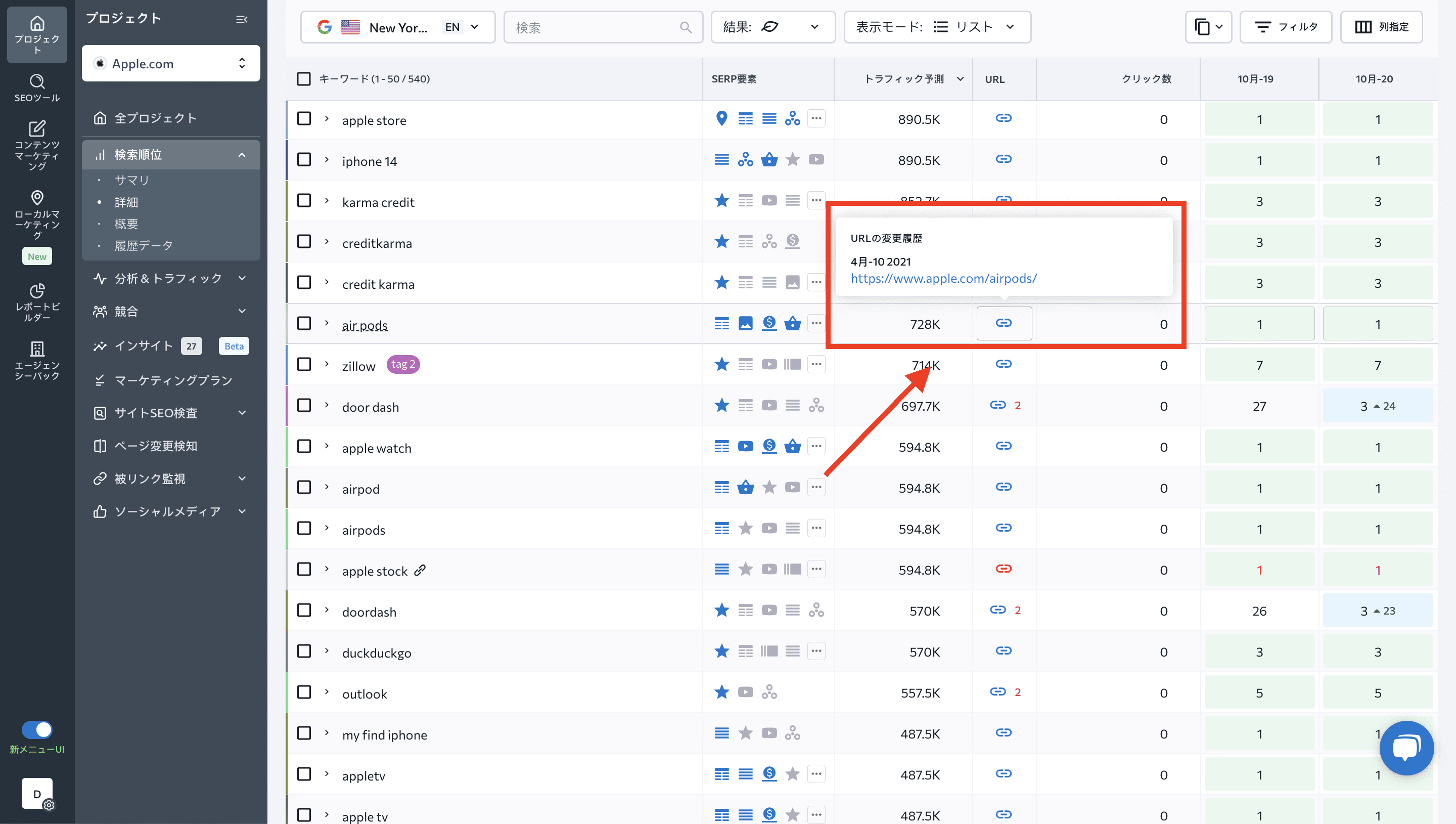1456x824 pixels.
Task: Open エージェンシーパック sidebar icon
Action: click(x=37, y=361)
